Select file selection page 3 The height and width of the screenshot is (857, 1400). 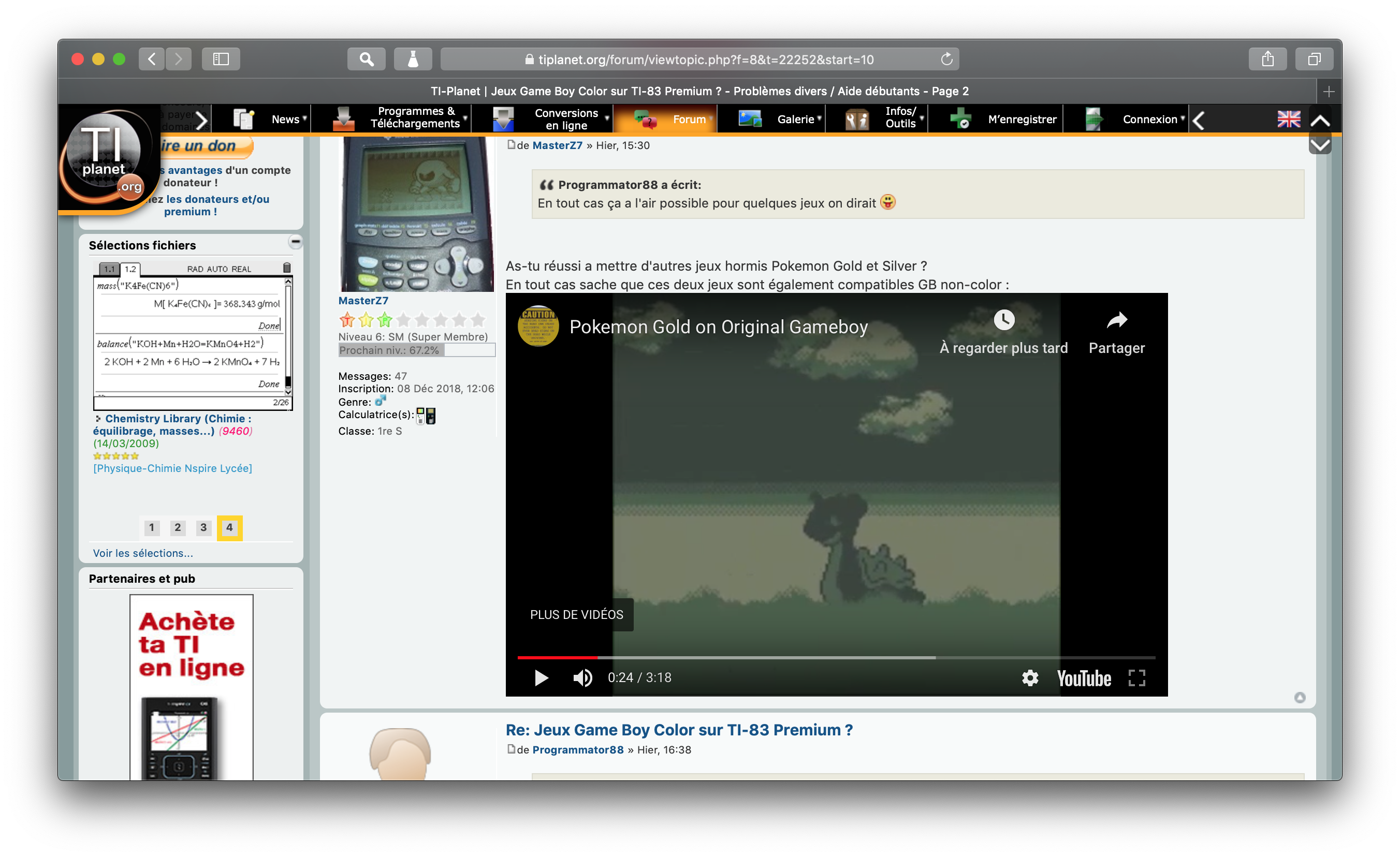coord(203,527)
